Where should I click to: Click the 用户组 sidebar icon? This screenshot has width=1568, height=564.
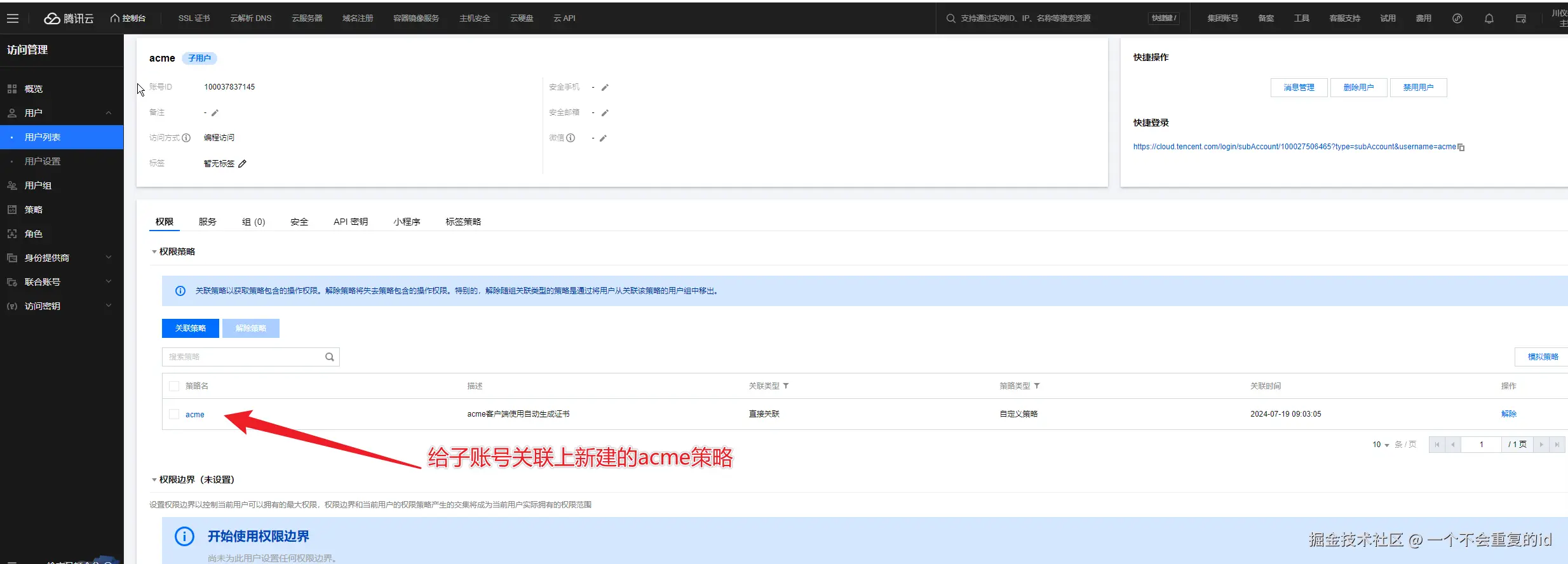12,185
